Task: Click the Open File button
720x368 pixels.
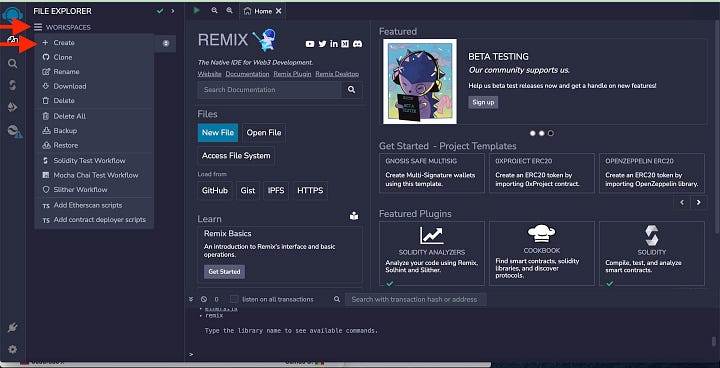Action: (x=264, y=133)
